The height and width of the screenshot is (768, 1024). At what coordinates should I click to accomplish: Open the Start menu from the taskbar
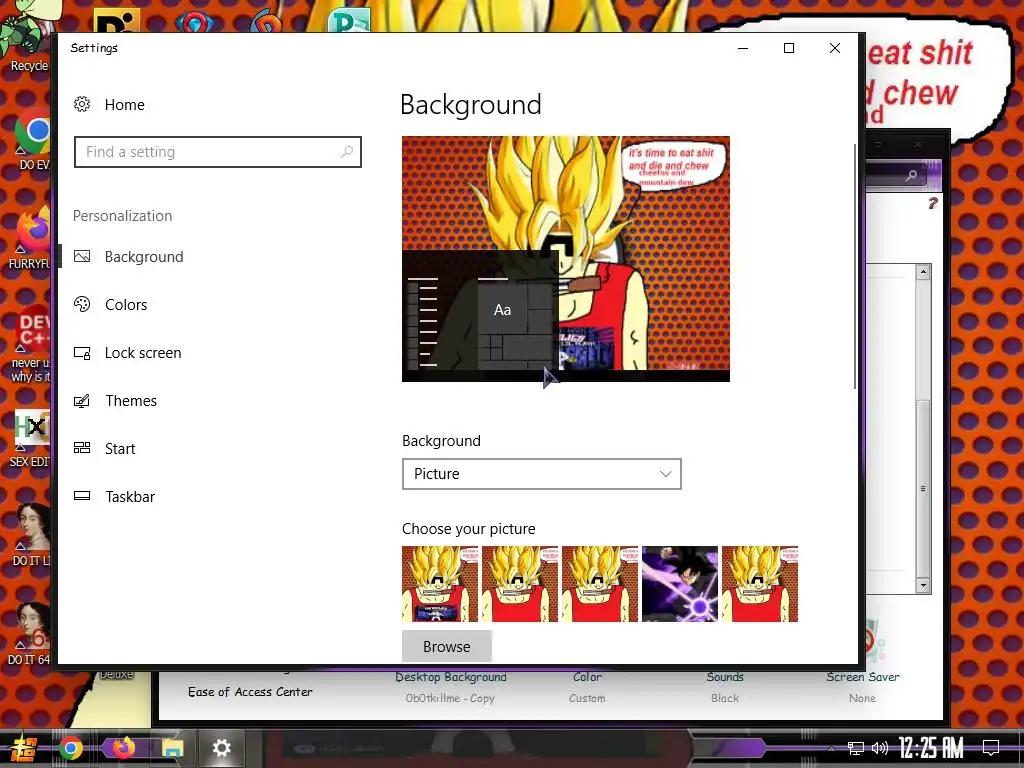[22, 748]
